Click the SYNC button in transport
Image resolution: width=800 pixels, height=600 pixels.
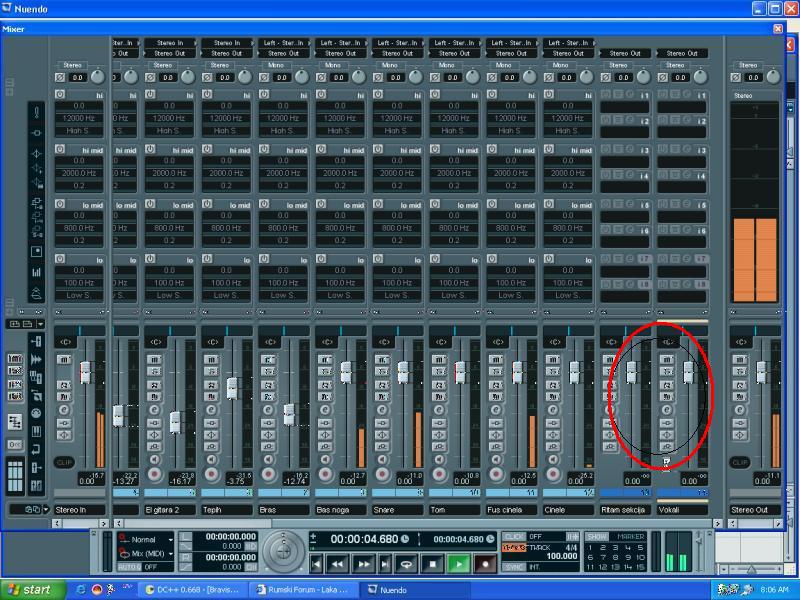(x=514, y=567)
